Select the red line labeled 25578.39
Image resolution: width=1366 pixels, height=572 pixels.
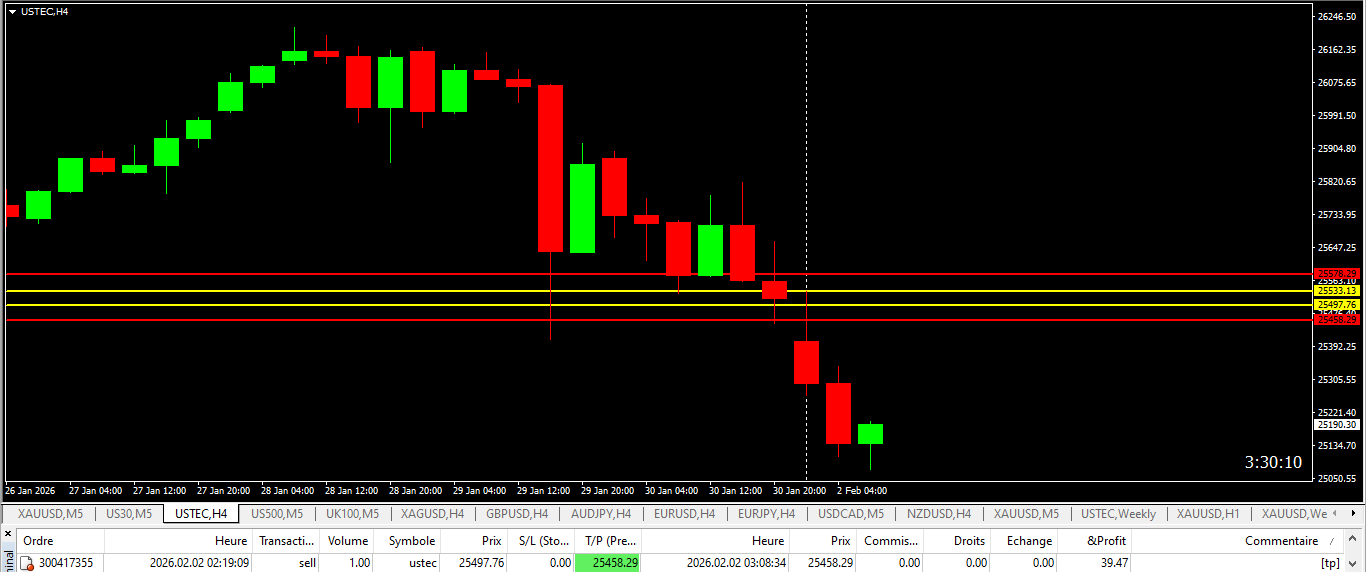click(658, 273)
